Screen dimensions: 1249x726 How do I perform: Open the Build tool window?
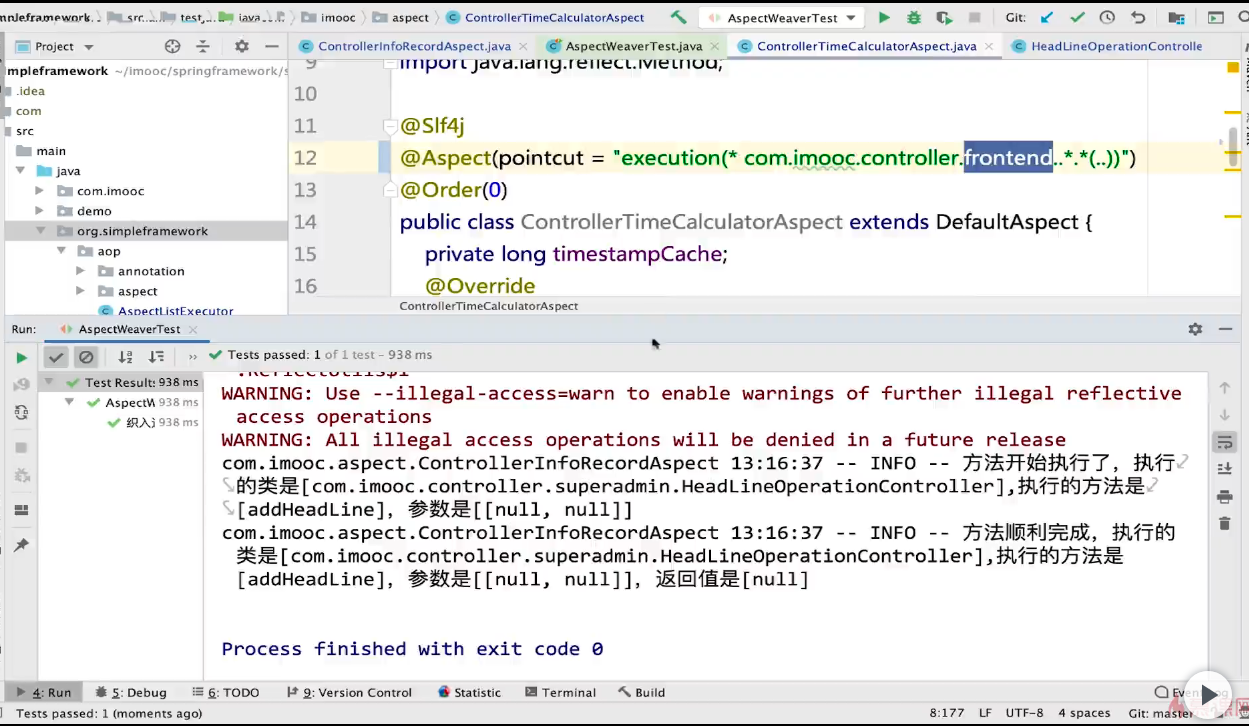point(641,692)
